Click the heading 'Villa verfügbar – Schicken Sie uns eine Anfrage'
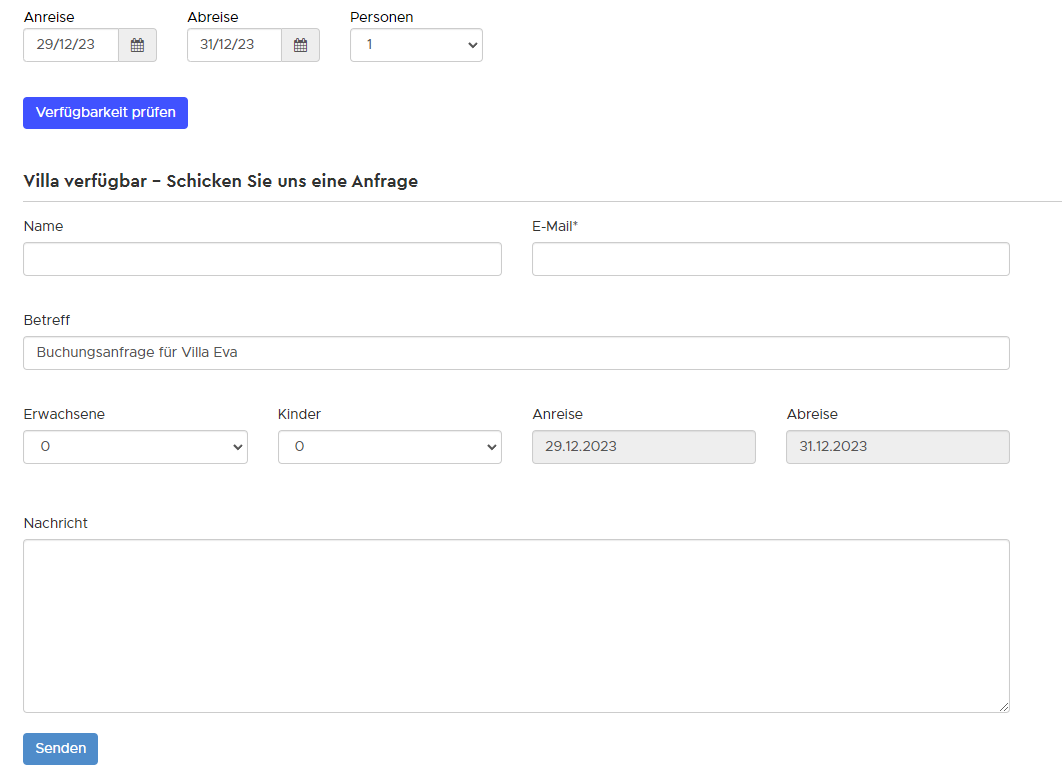Image resolution: width=1062 pixels, height=778 pixels. (x=221, y=181)
